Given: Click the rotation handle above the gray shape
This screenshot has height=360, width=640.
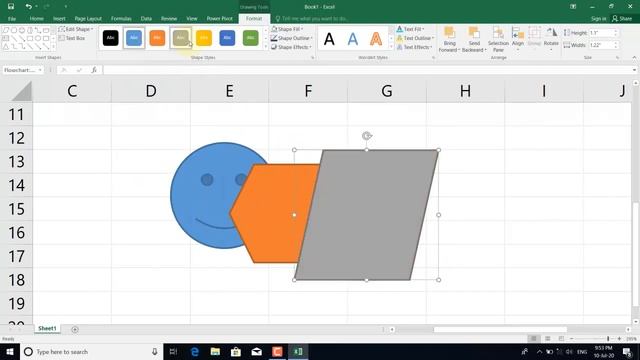Looking at the screenshot, I should [x=367, y=136].
